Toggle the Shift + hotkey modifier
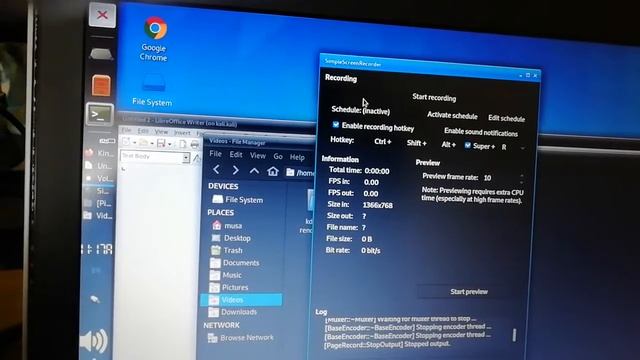 [416, 143]
